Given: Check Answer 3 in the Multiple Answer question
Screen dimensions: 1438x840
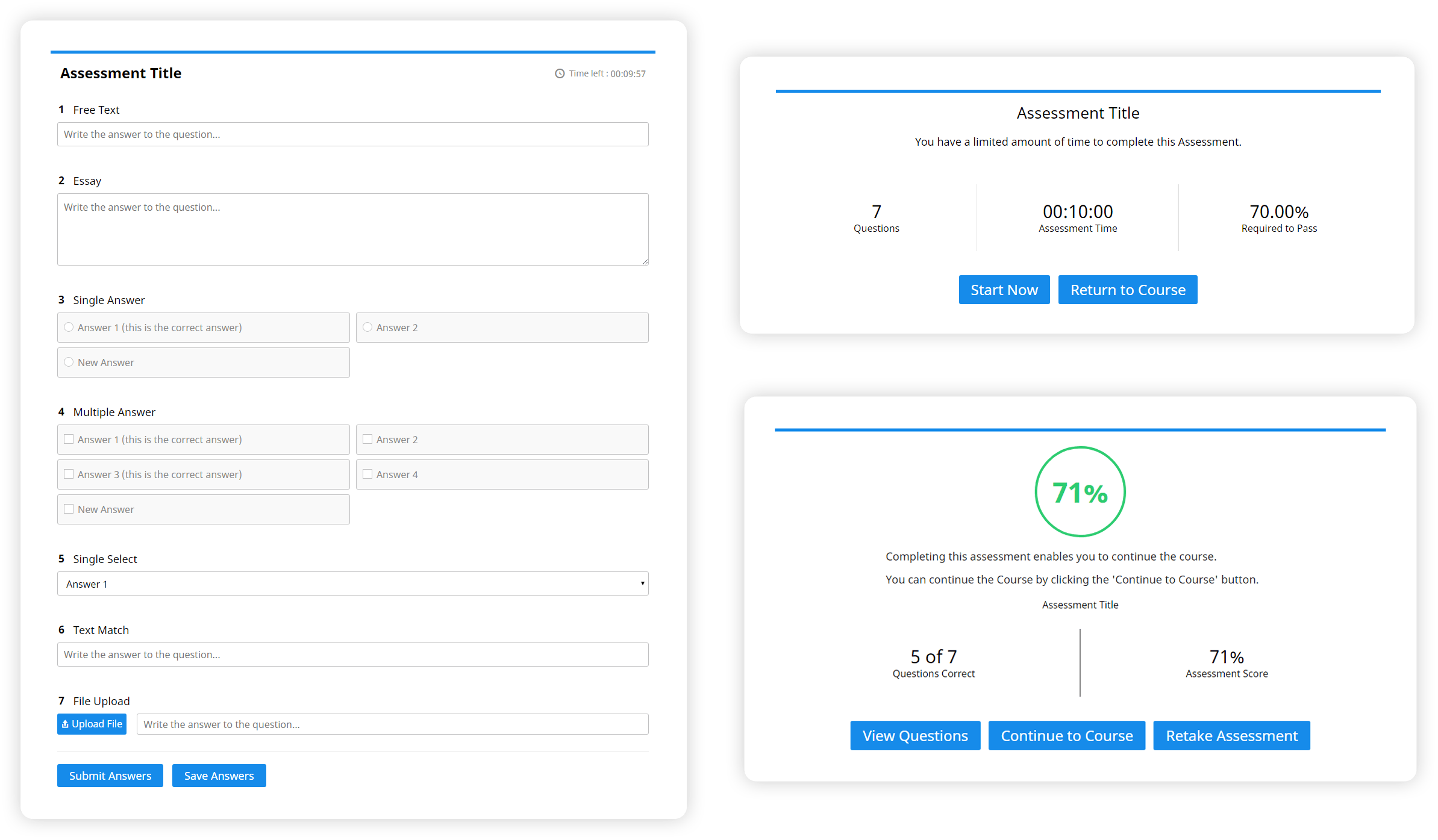Looking at the screenshot, I should tap(69, 474).
